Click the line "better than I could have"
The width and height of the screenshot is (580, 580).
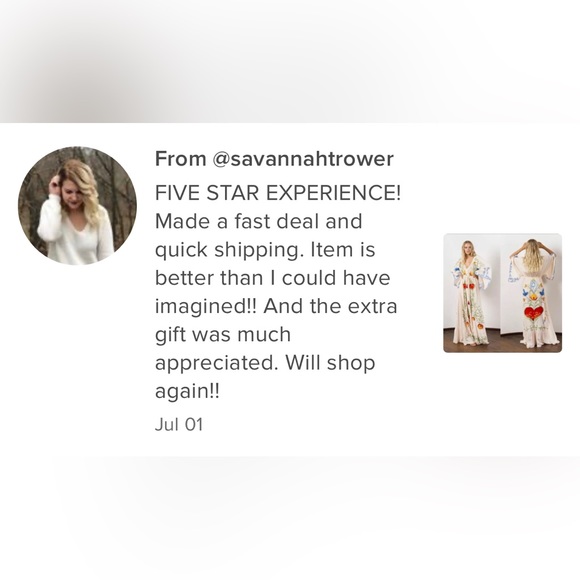click(272, 278)
